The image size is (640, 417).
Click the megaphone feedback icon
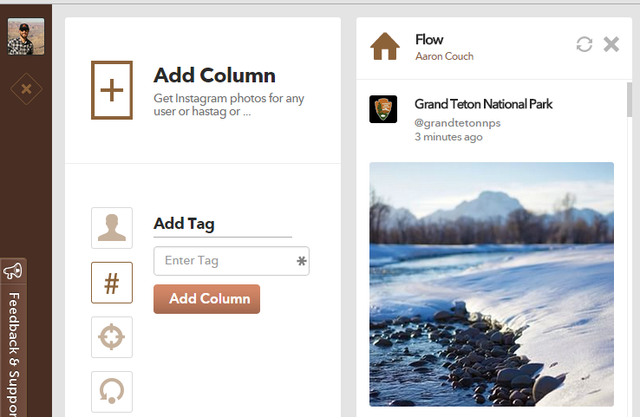tap(13, 271)
